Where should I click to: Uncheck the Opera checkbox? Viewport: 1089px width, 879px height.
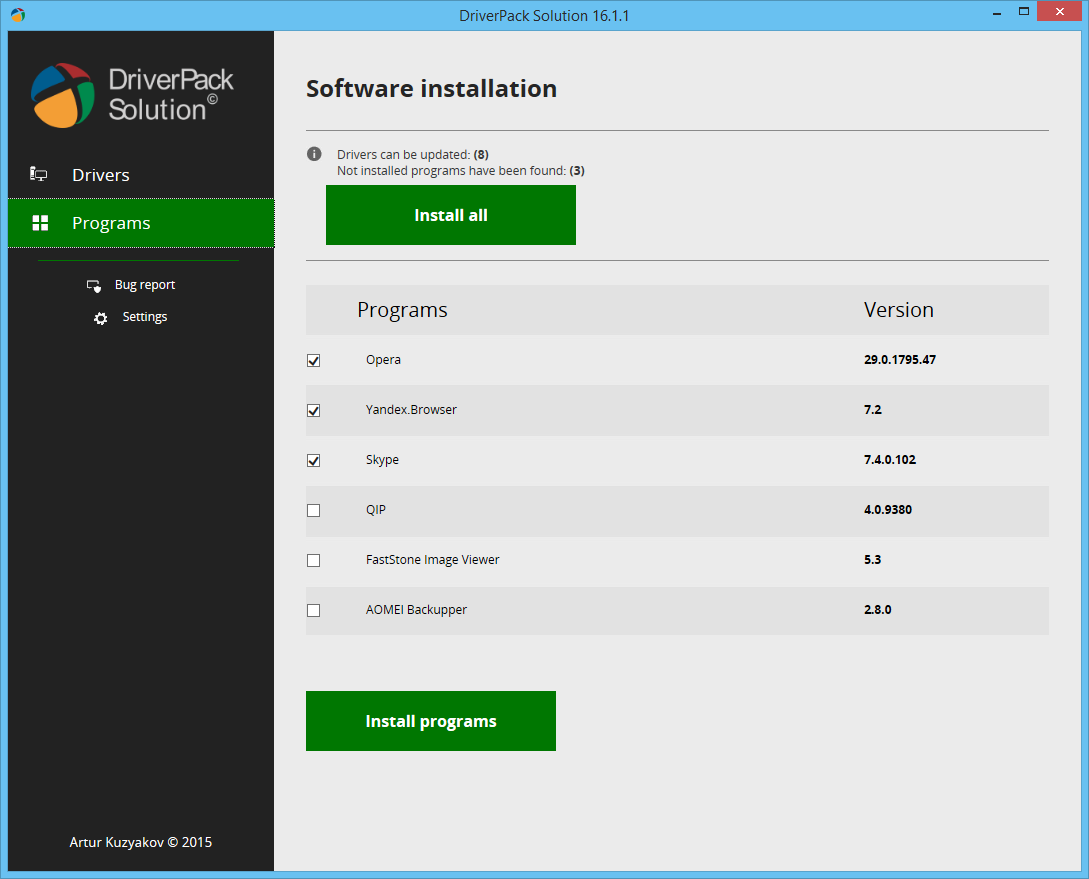(x=314, y=360)
